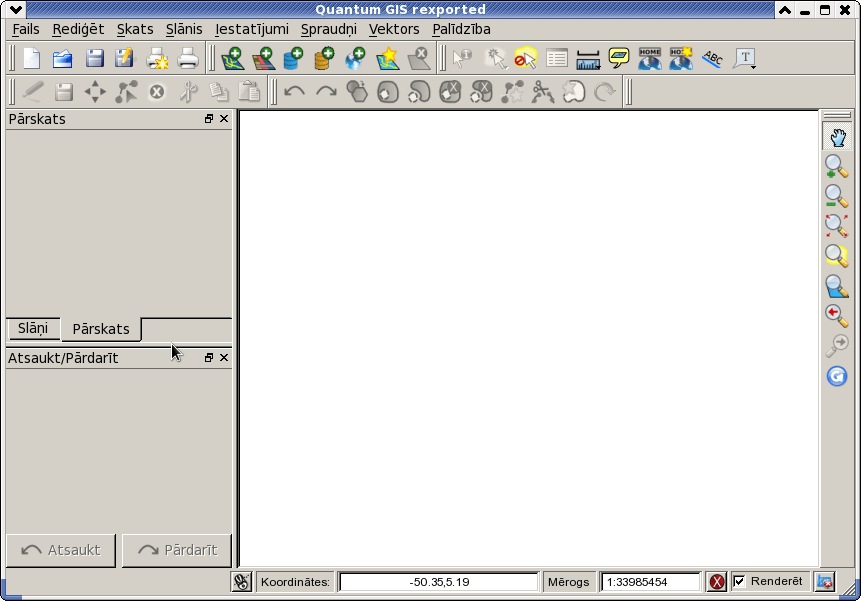861x601 pixels.
Task: Close the Atsaukt/Pārdarīt panel
Action: click(x=224, y=357)
